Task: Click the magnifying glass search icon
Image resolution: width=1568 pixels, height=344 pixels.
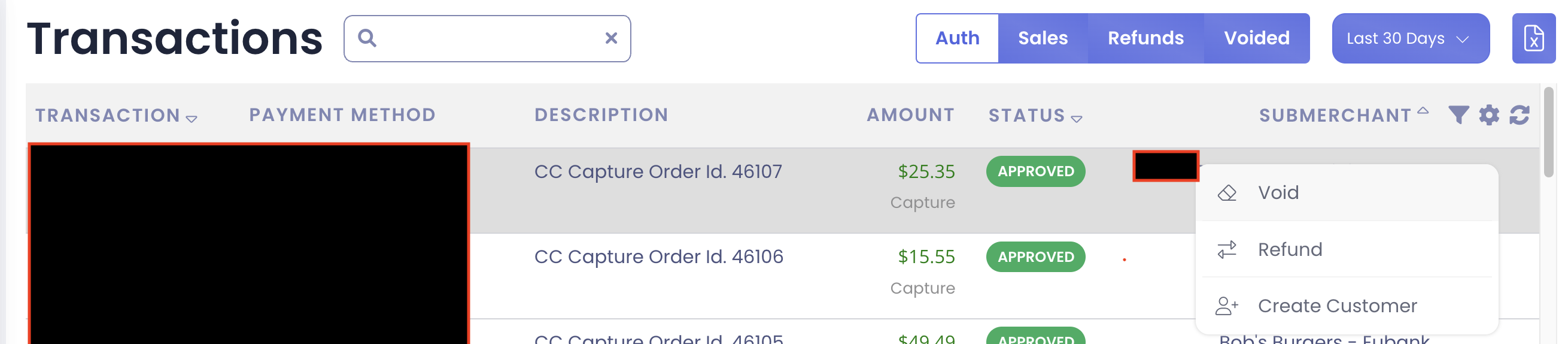Action: tap(367, 38)
